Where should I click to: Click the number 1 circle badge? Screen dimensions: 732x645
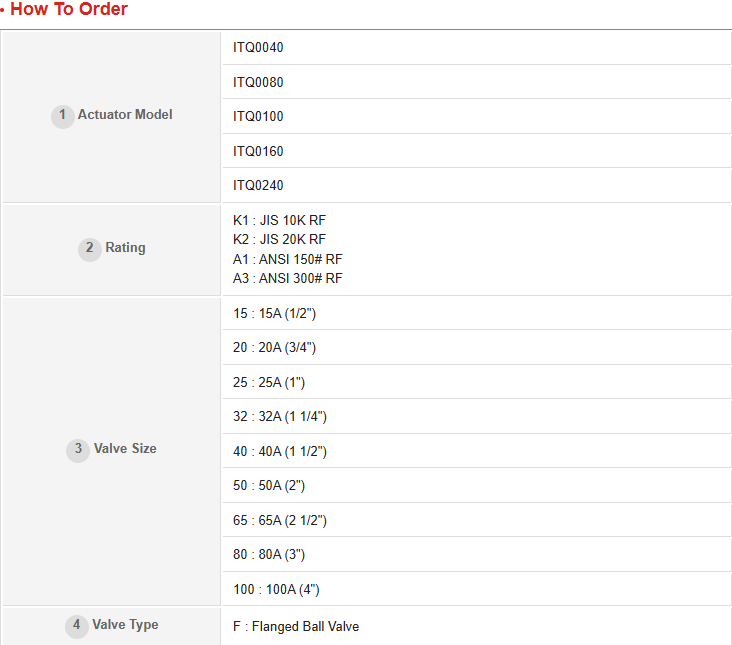point(63,116)
